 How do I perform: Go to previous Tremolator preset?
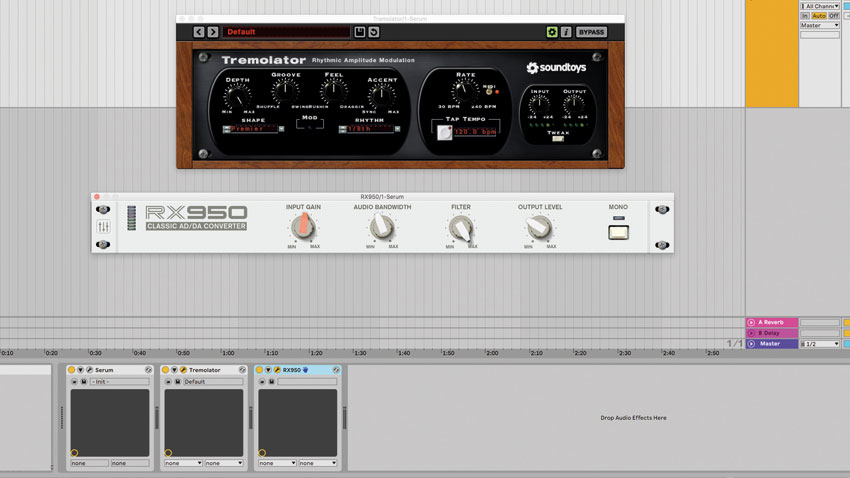[x=199, y=32]
